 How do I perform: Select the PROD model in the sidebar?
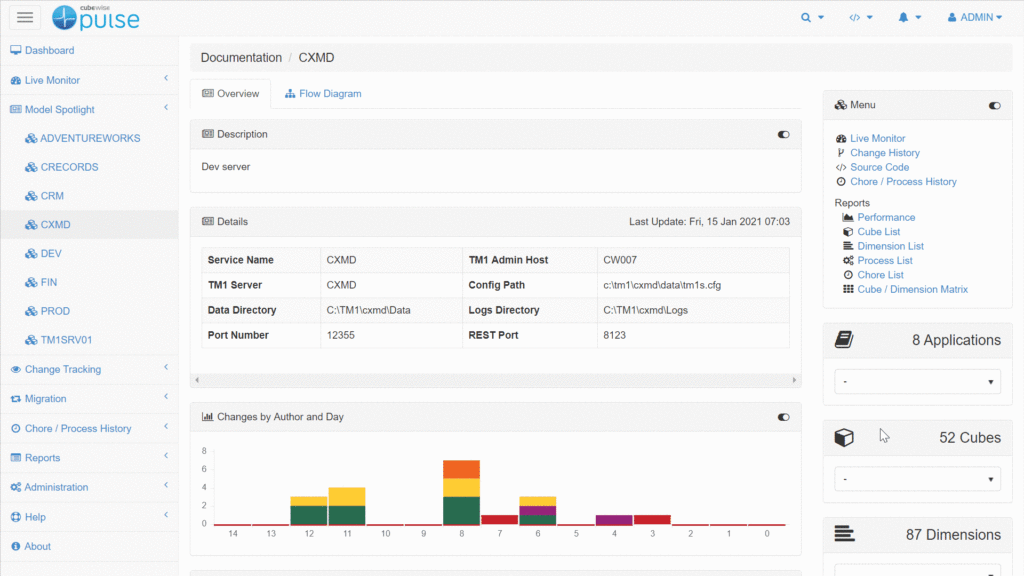pos(55,311)
